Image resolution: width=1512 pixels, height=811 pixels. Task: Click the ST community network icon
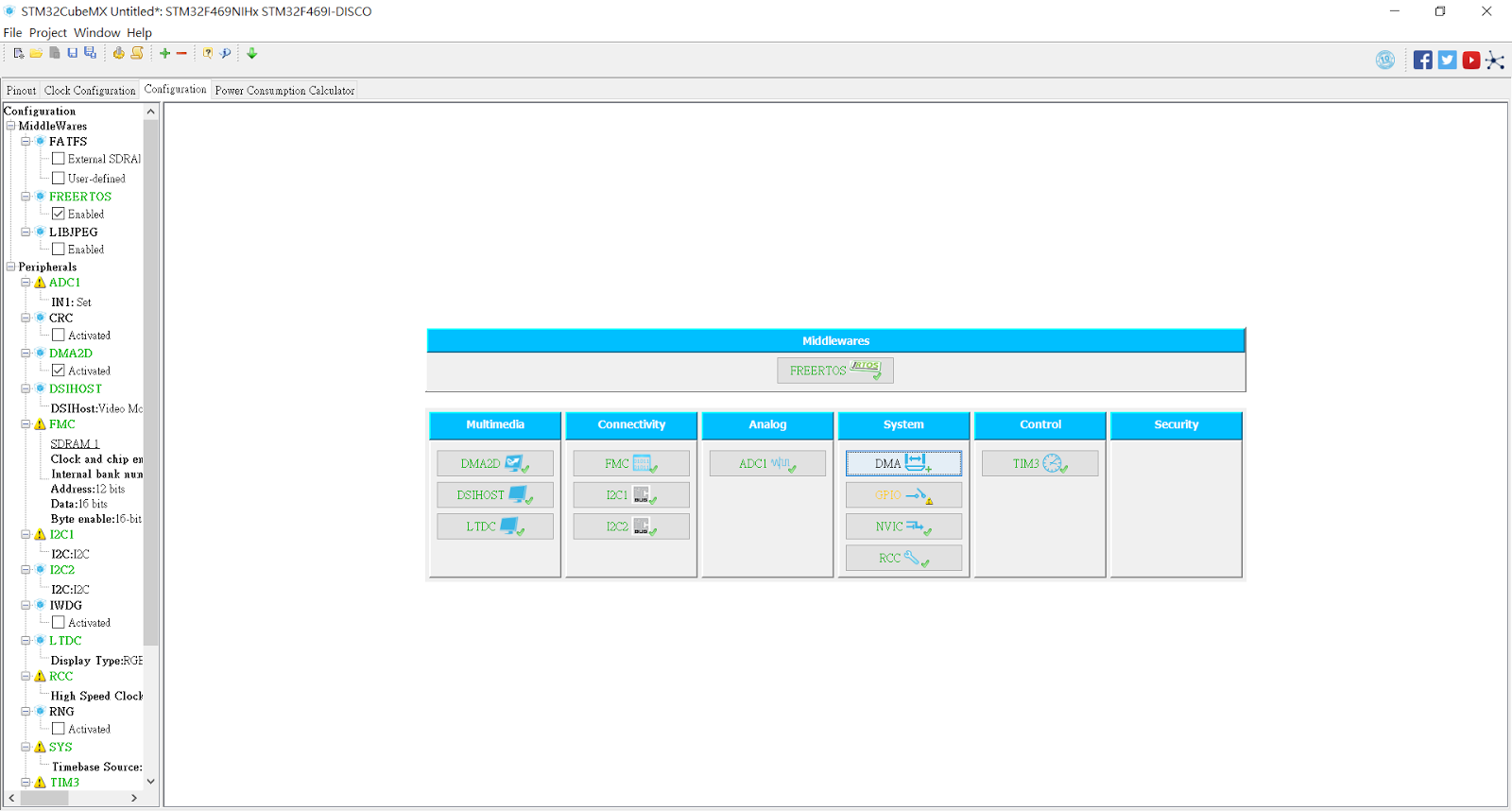(x=1495, y=60)
